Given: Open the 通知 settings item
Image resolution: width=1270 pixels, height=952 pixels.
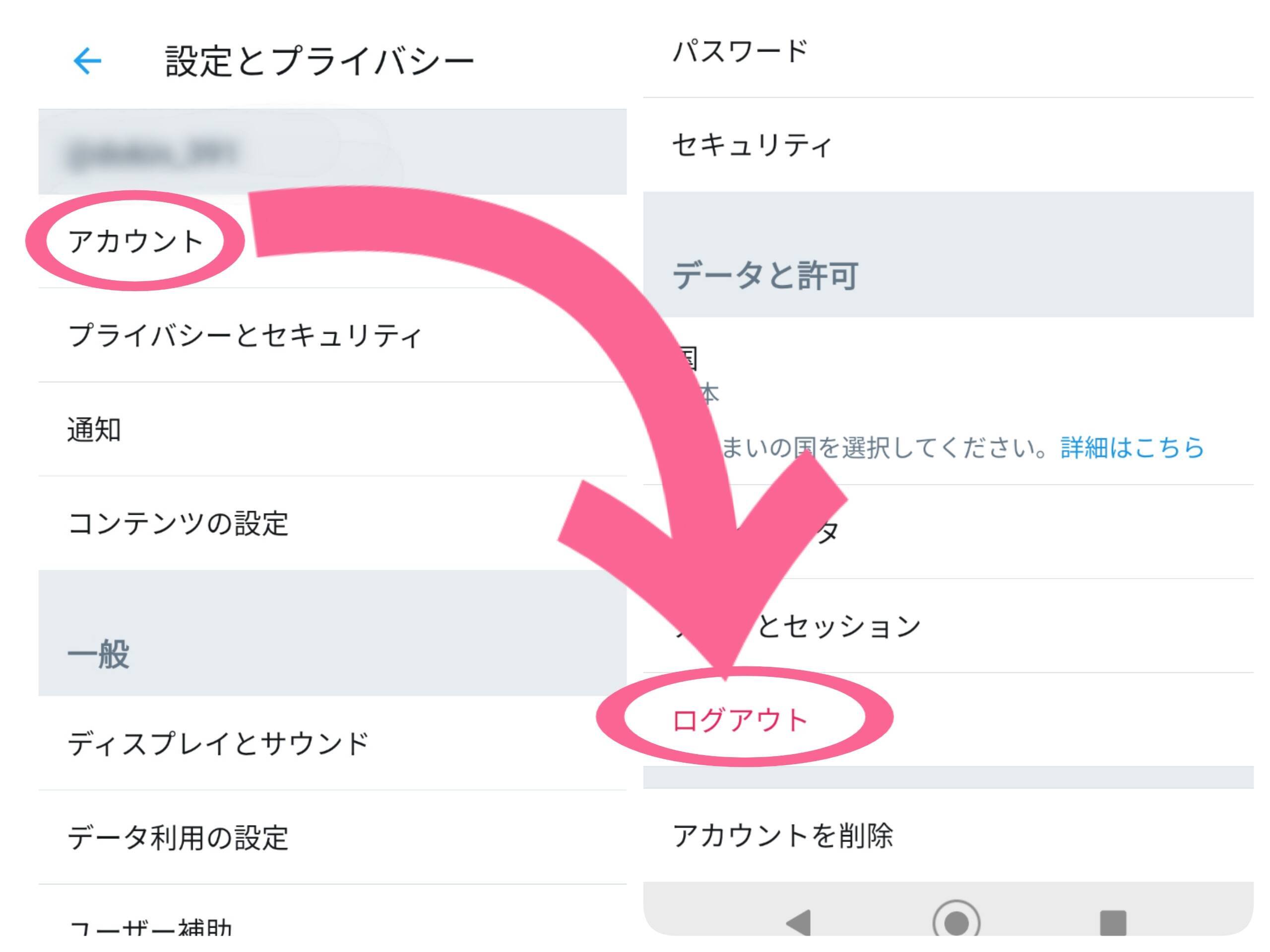Looking at the screenshot, I should click(x=95, y=429).
